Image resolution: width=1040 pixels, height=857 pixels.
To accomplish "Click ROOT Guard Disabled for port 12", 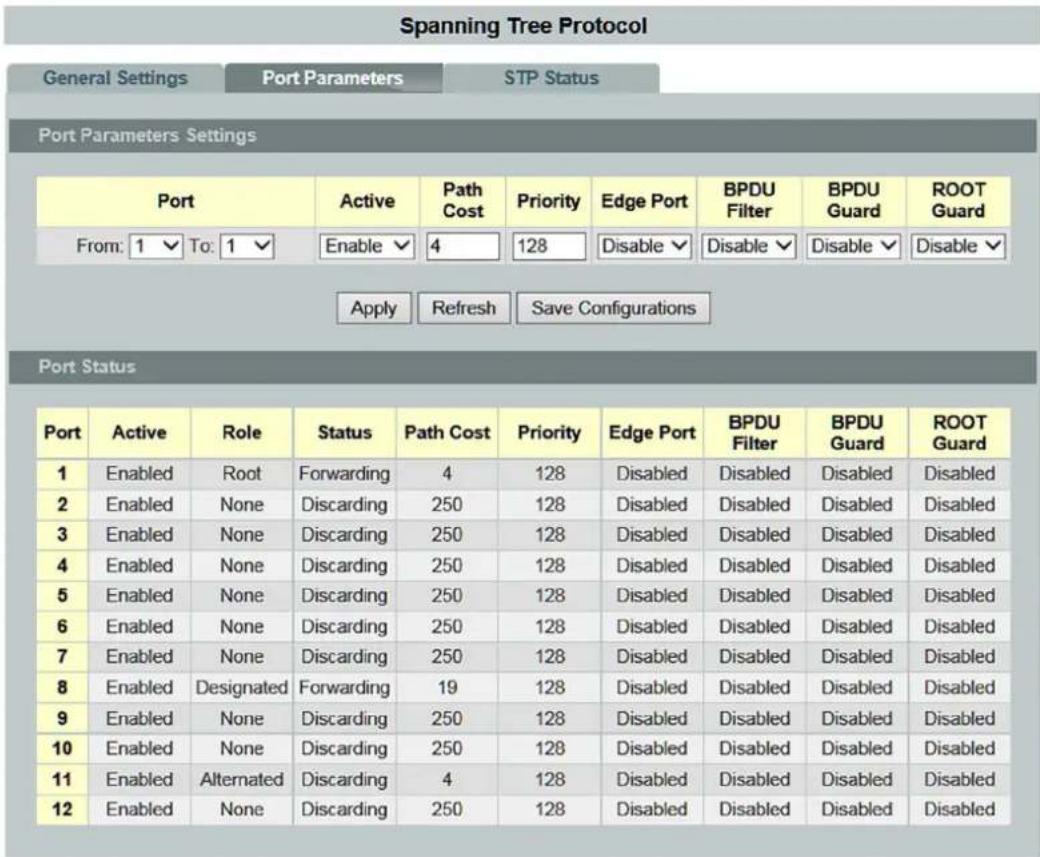I will coord(959,809).
